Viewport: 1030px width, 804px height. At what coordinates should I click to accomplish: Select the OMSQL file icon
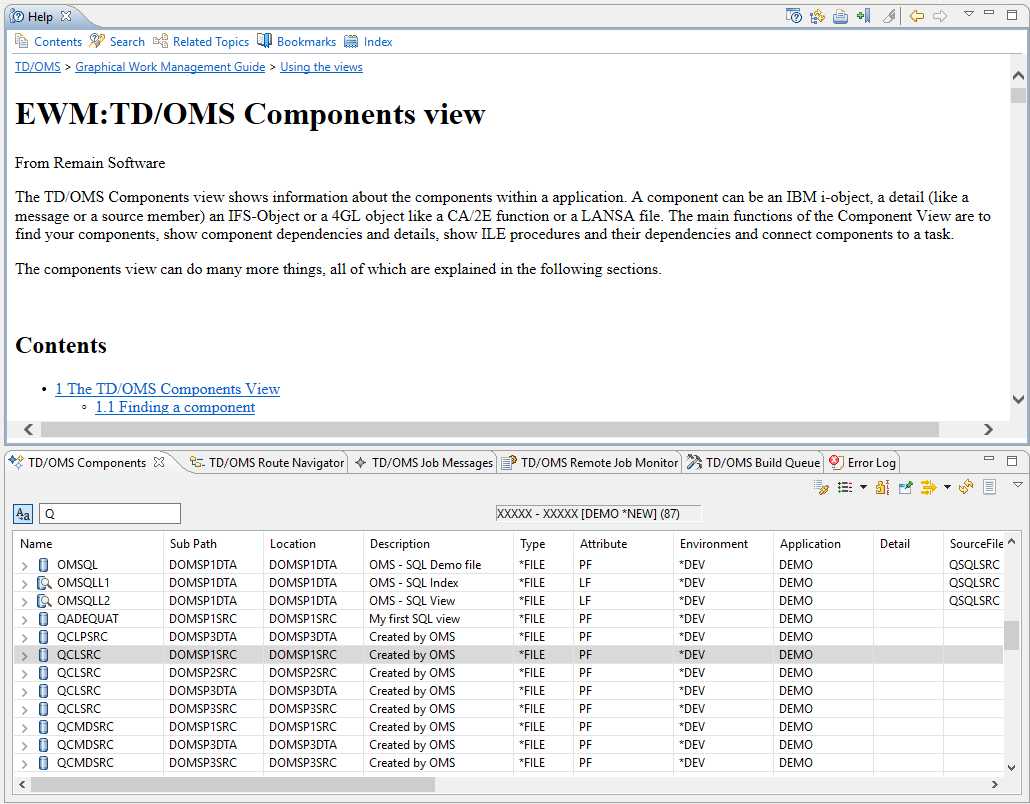point(43,565)
